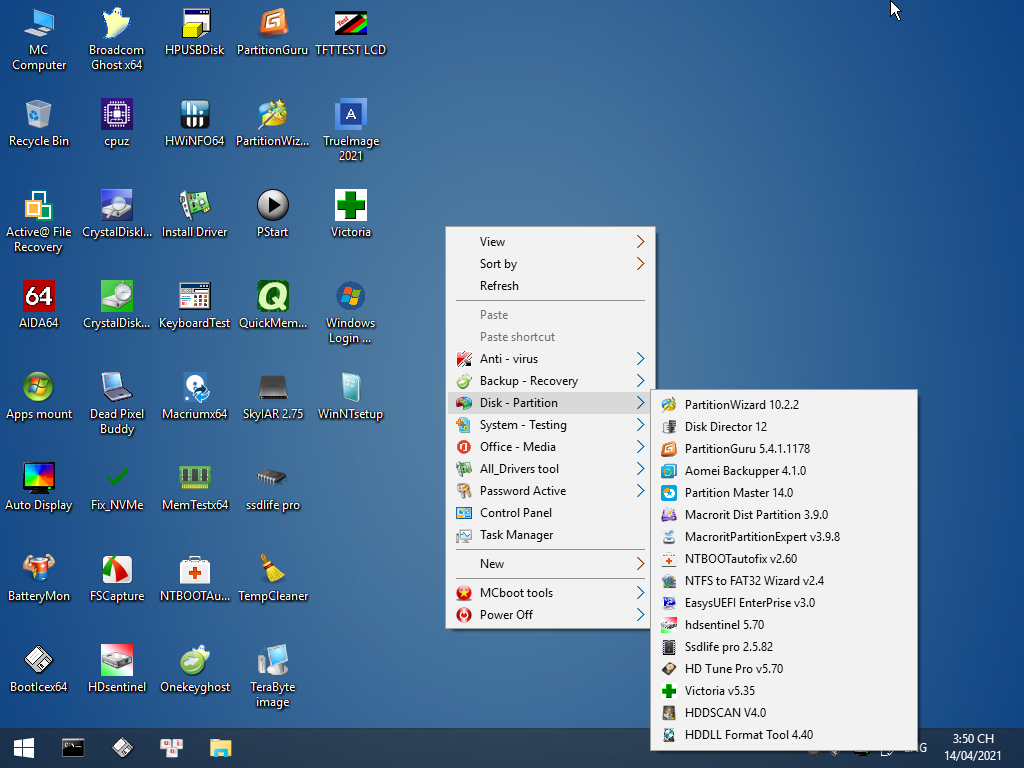Screen dimensions: 1024x768
Task: Click the HPUSBDisk desktop icon
Action: [x=195, y=33]
